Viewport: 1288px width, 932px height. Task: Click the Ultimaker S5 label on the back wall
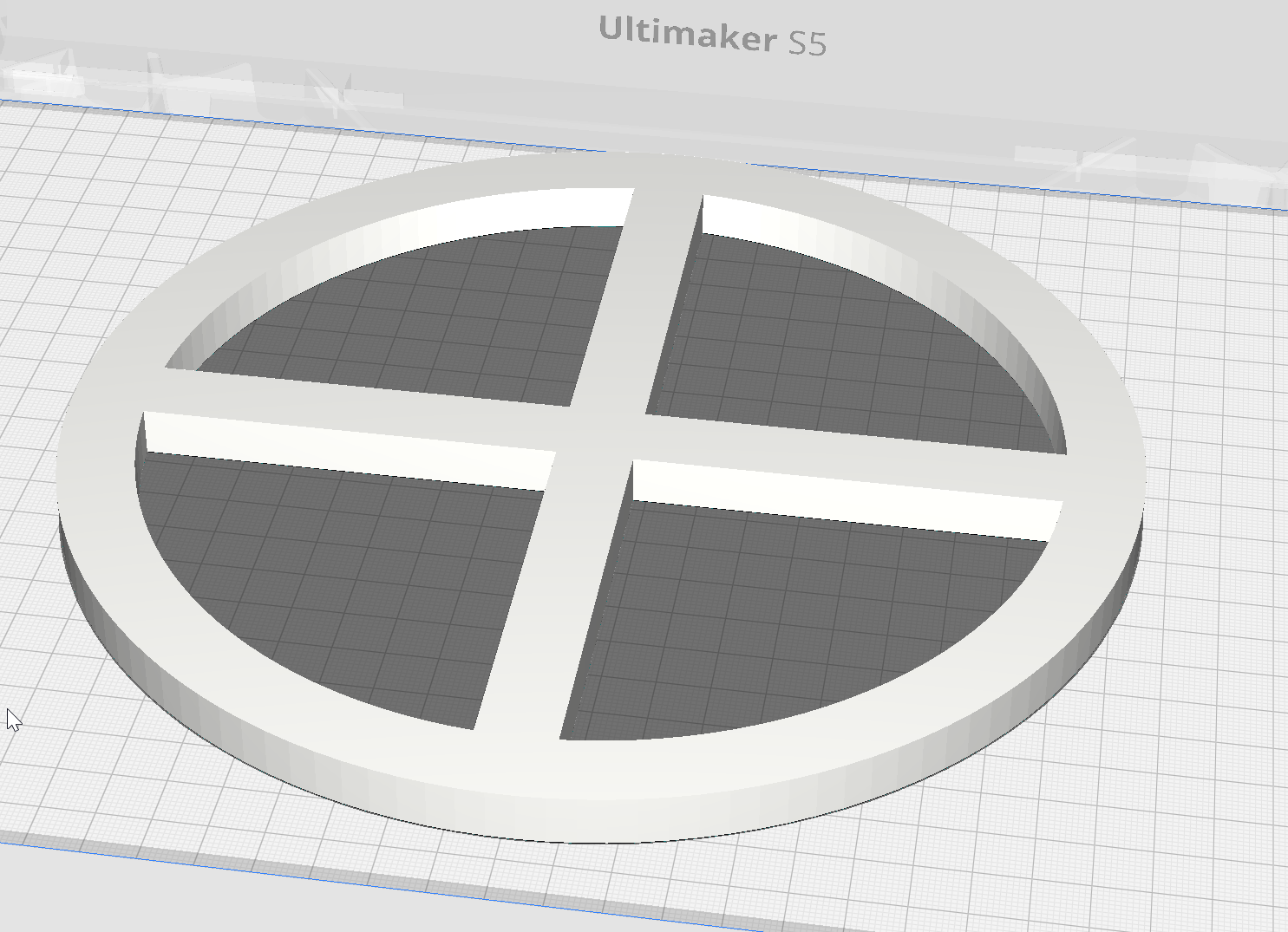(x=713, y=36)
